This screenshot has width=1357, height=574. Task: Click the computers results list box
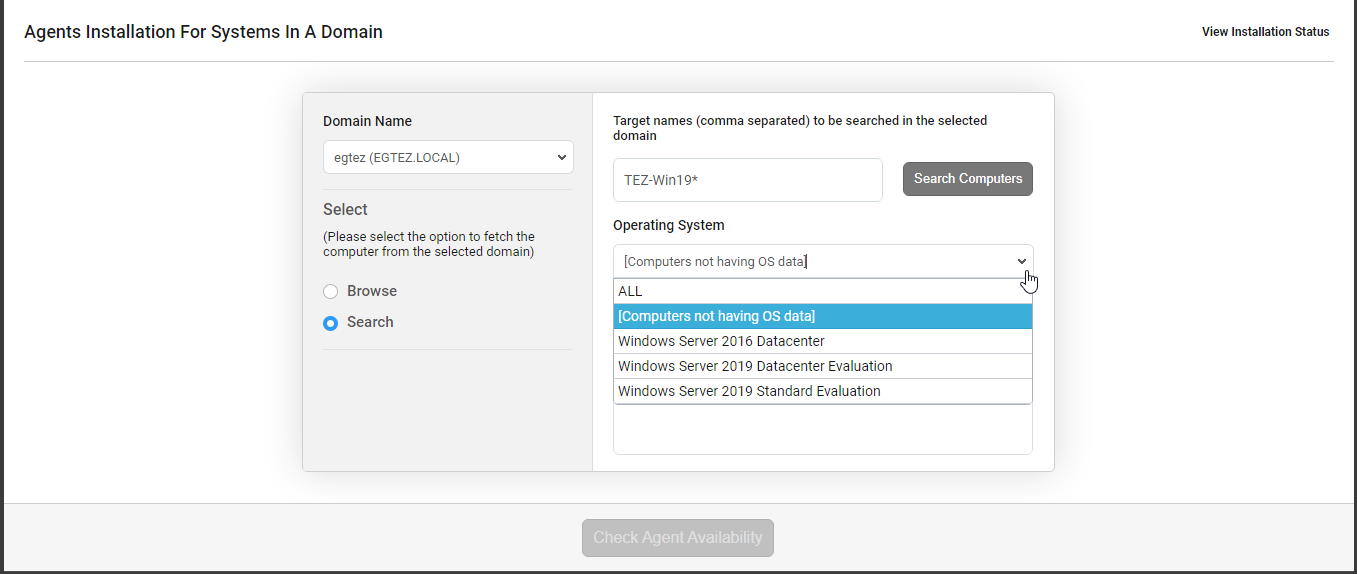tap(823, 429)
